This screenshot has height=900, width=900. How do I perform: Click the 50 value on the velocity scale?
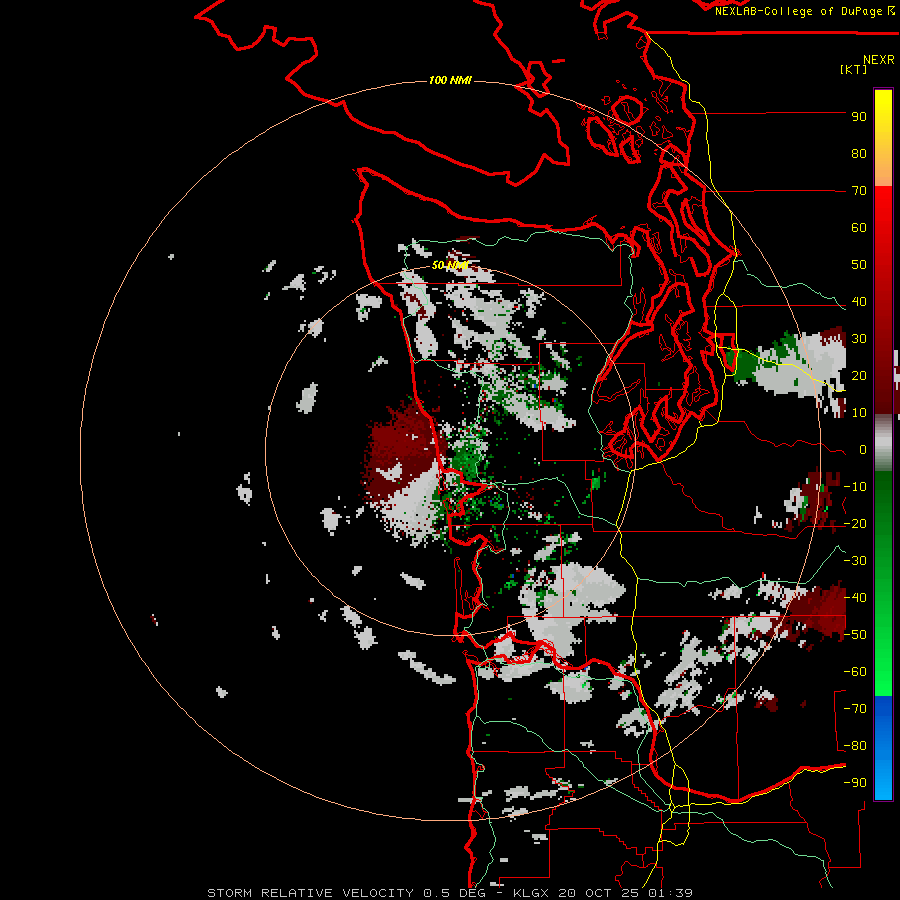coord(859,265)
